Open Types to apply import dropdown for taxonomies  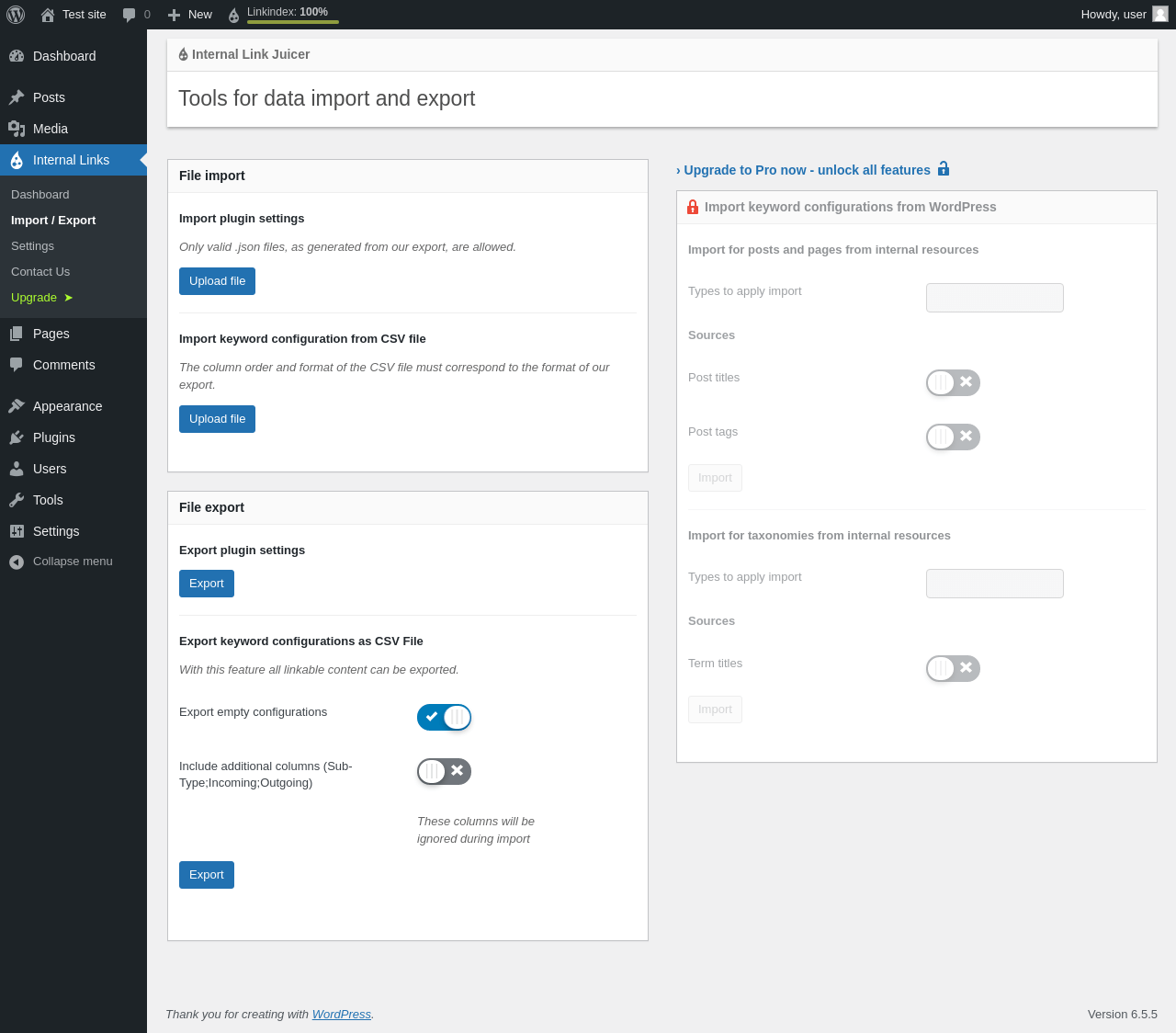(x=994, y=584)
